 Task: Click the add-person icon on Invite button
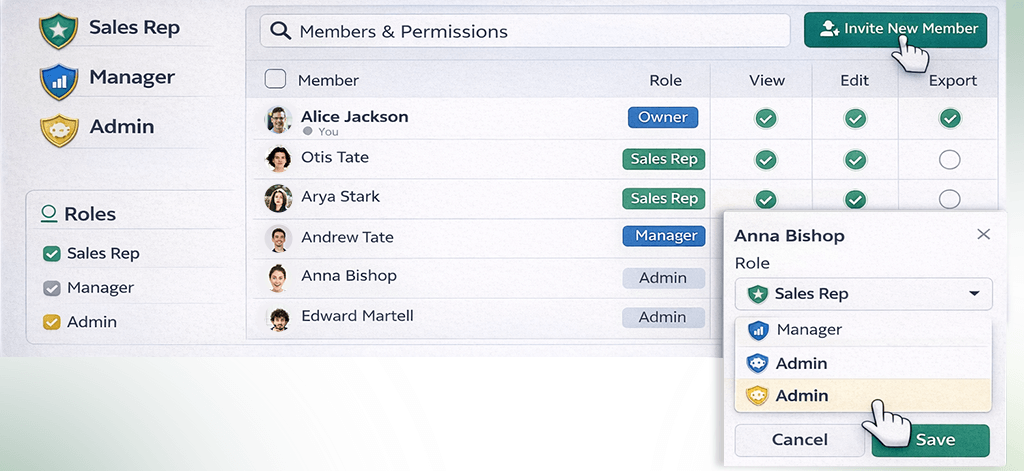pyautogui.click(x=829, y=29)
